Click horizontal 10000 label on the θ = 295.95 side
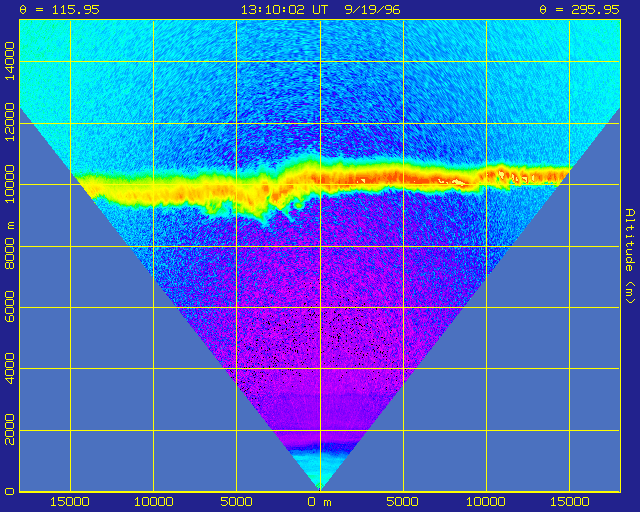This screenshot has height=512, width=640. [486, 502]
